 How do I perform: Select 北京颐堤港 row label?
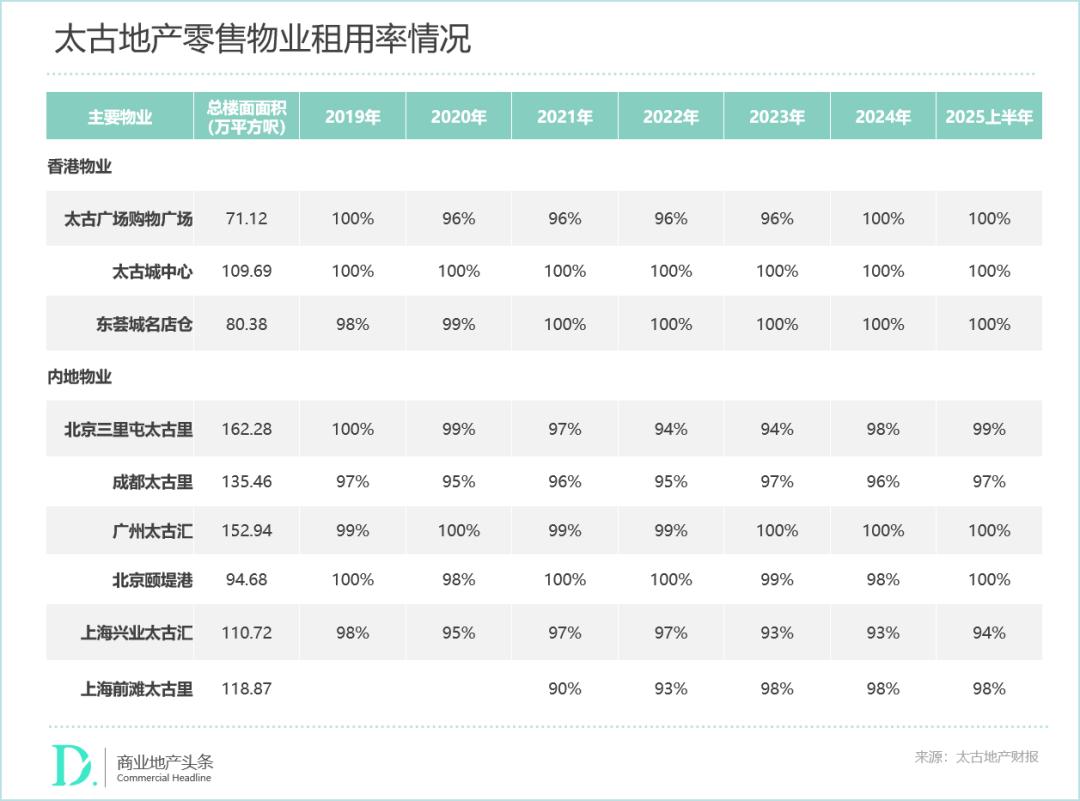coord(152,580)
